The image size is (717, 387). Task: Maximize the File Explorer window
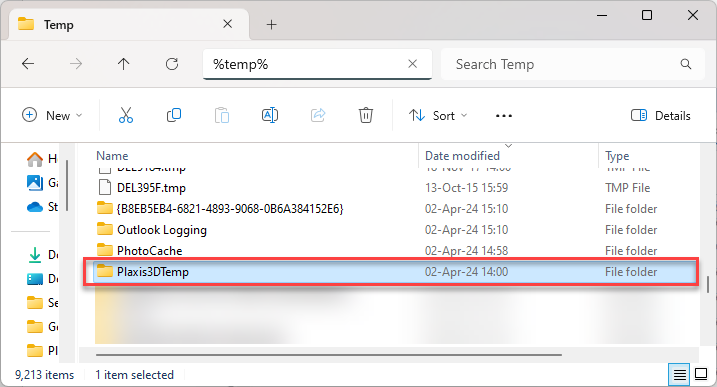tap(647, 16)
